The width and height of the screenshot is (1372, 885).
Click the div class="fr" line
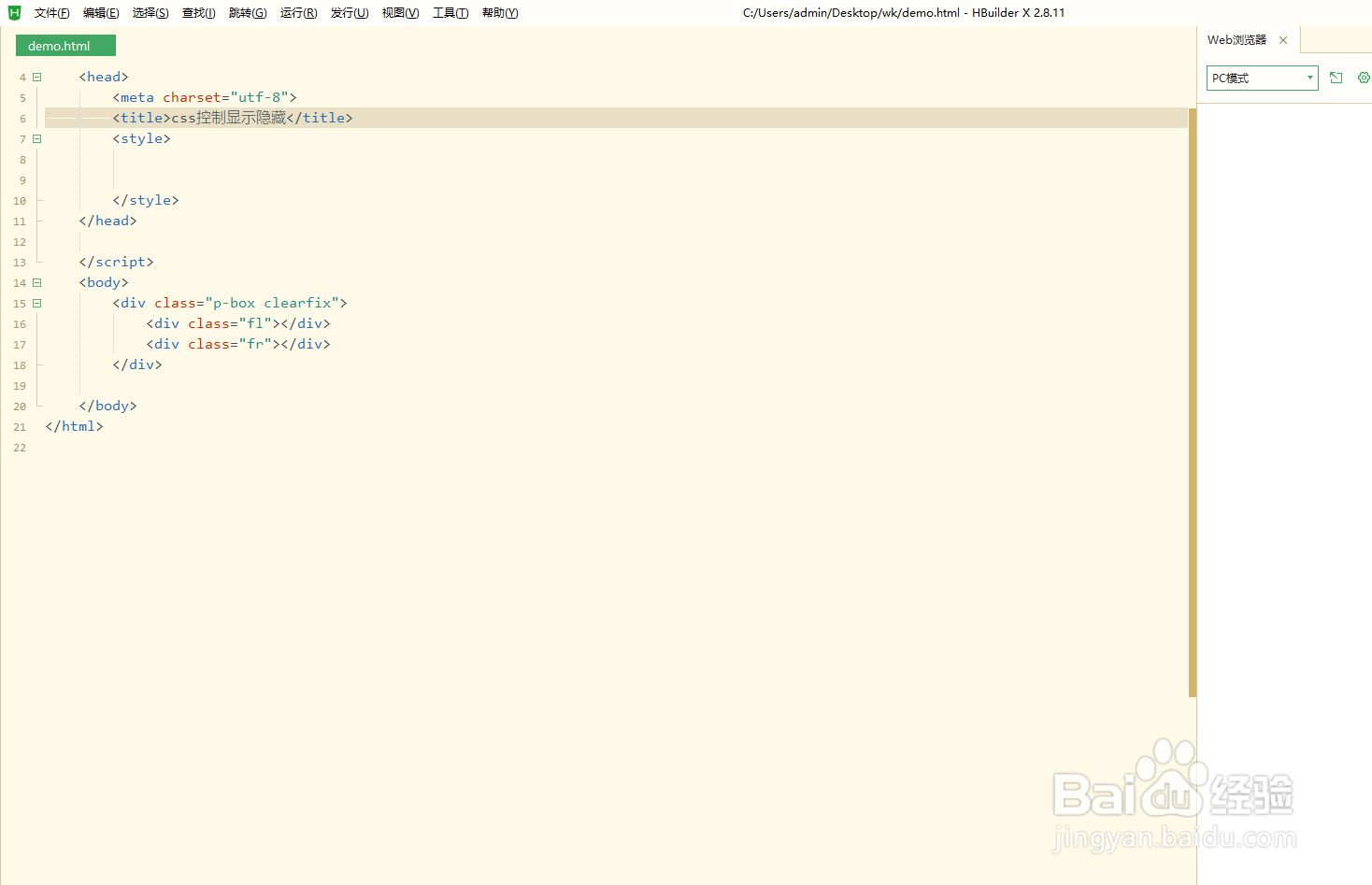tap(238, 344)
